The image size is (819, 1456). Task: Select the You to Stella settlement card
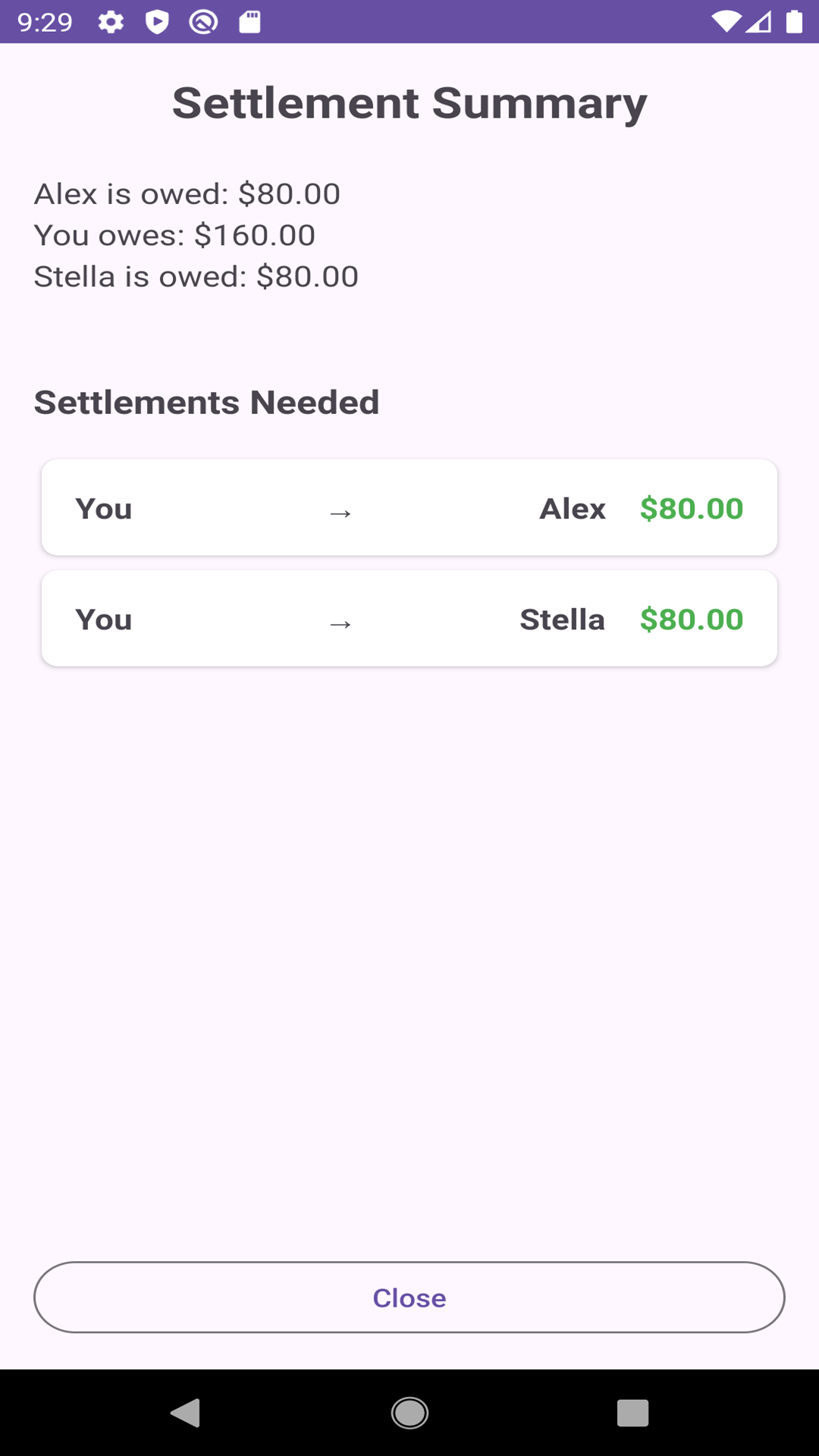pos(409,619)
